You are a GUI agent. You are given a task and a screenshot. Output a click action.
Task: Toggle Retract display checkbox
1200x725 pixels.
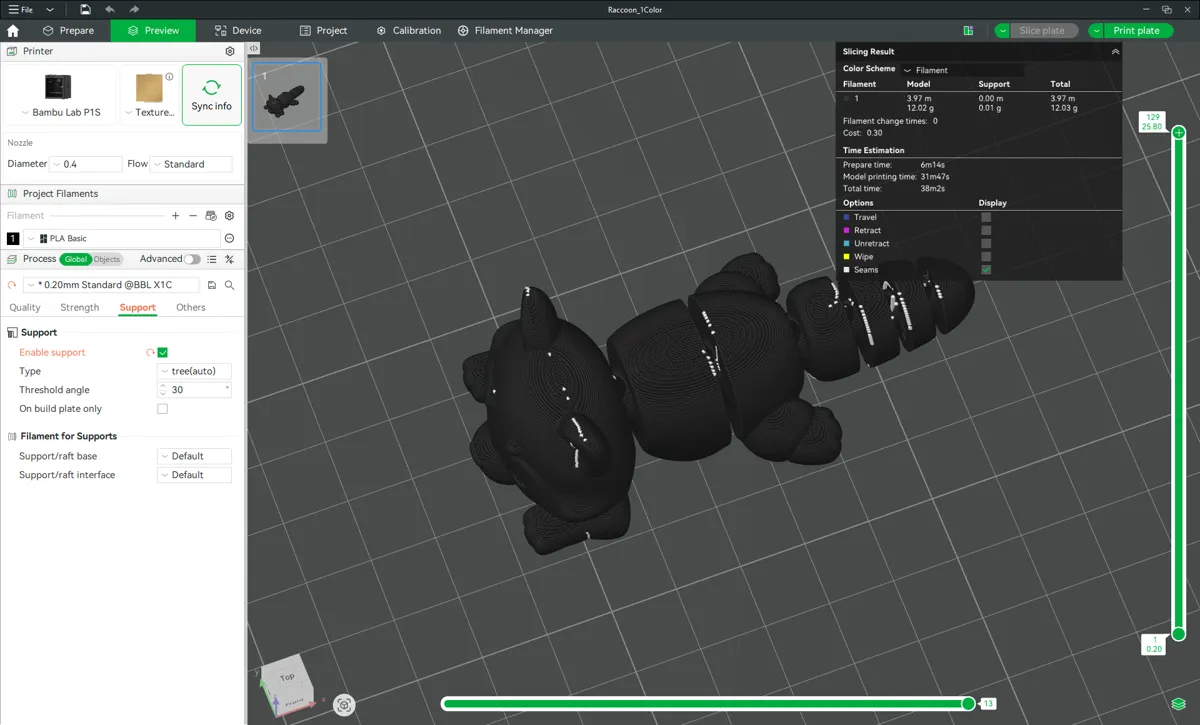(986, 230)
